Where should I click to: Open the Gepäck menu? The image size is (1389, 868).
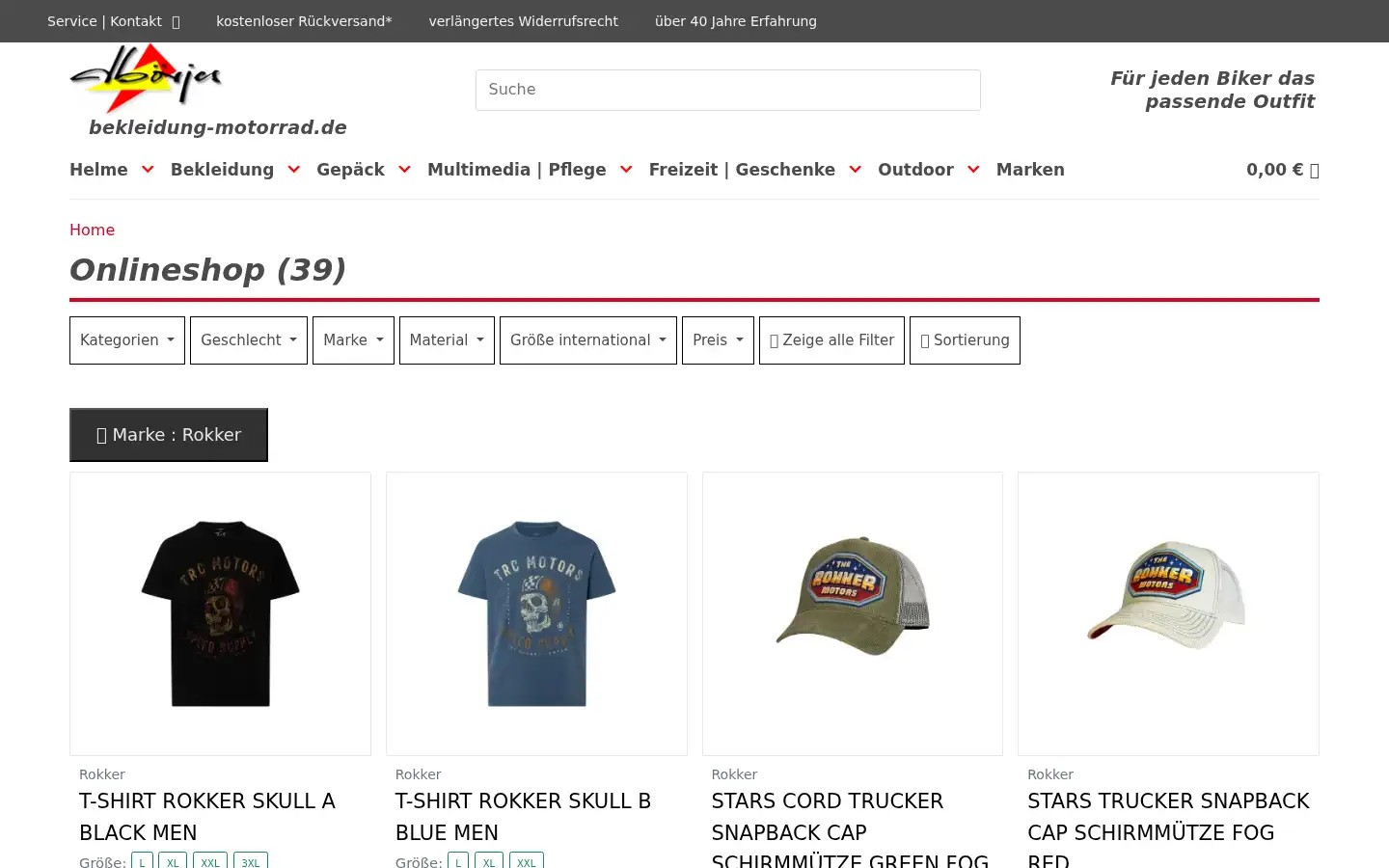[350, 170]
